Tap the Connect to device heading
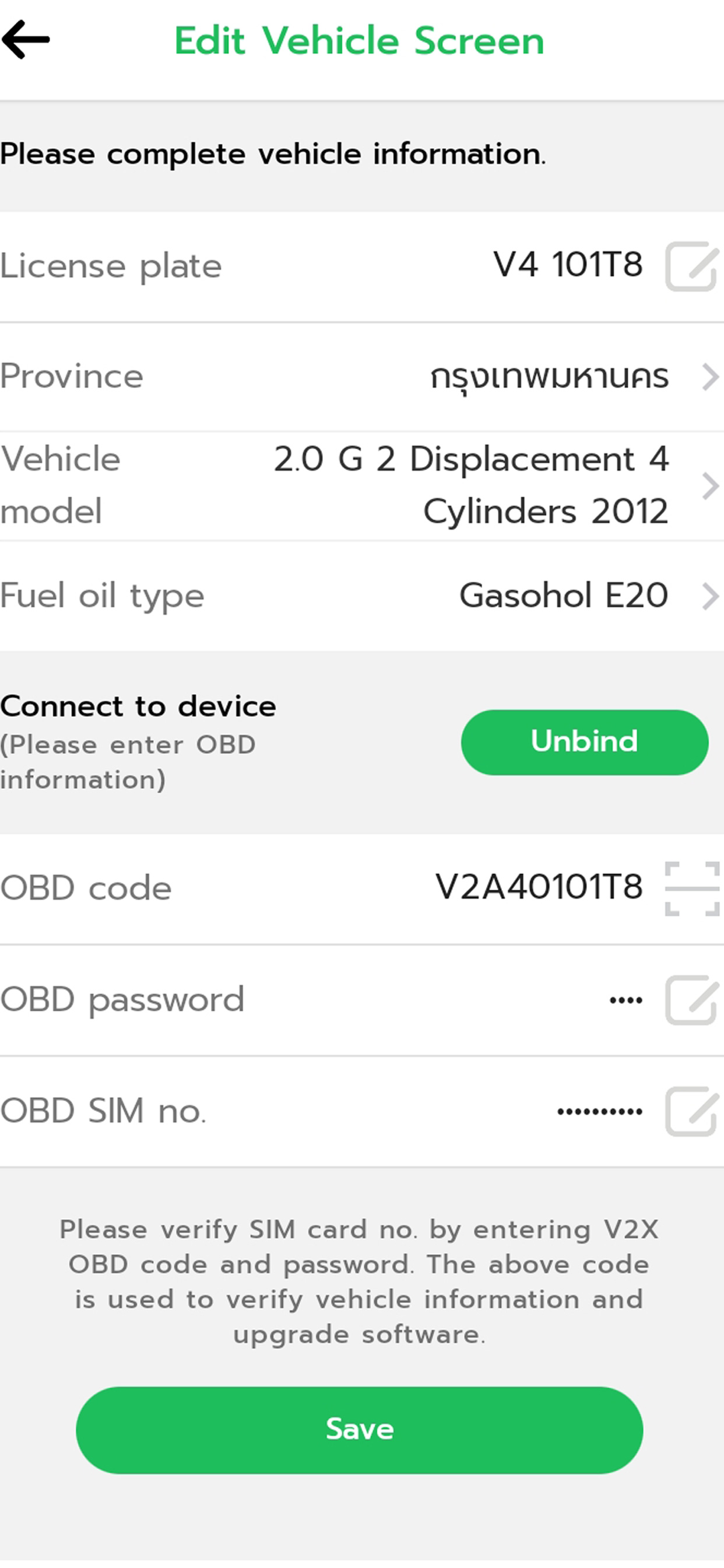The height and width of the screenshot is (1568, 724). pyautogui.click(x=138, y=706)
